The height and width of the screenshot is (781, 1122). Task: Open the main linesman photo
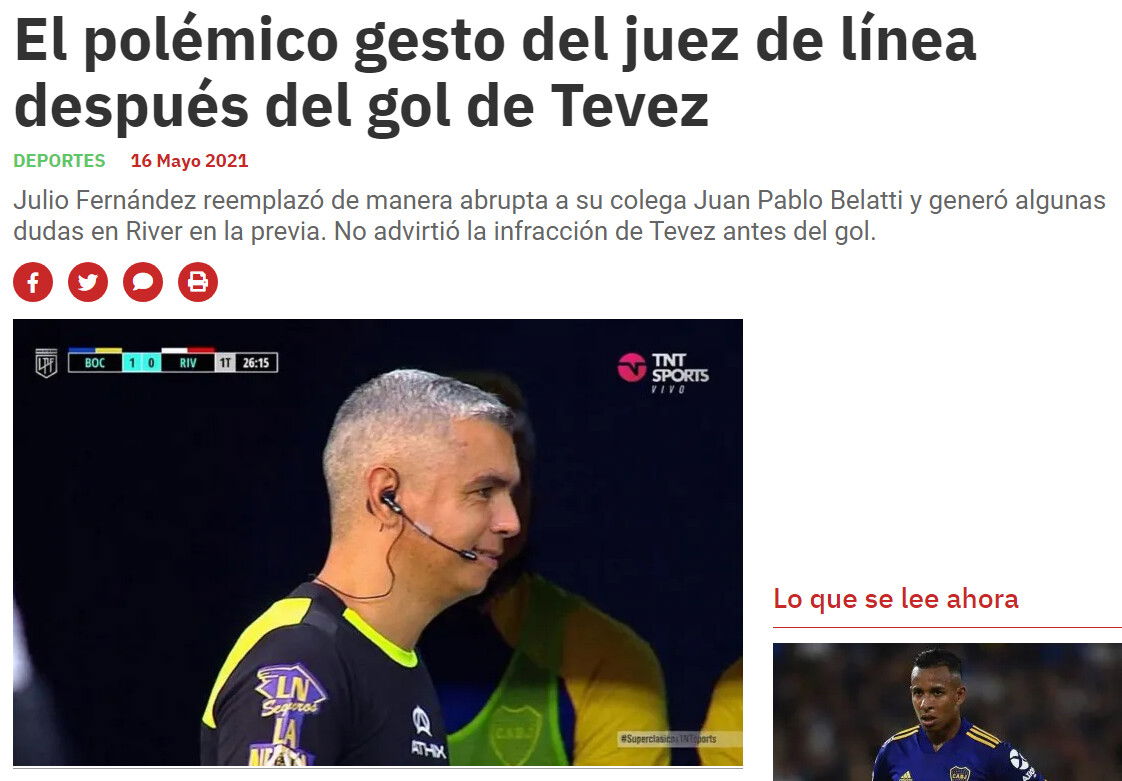pos(378,543)
